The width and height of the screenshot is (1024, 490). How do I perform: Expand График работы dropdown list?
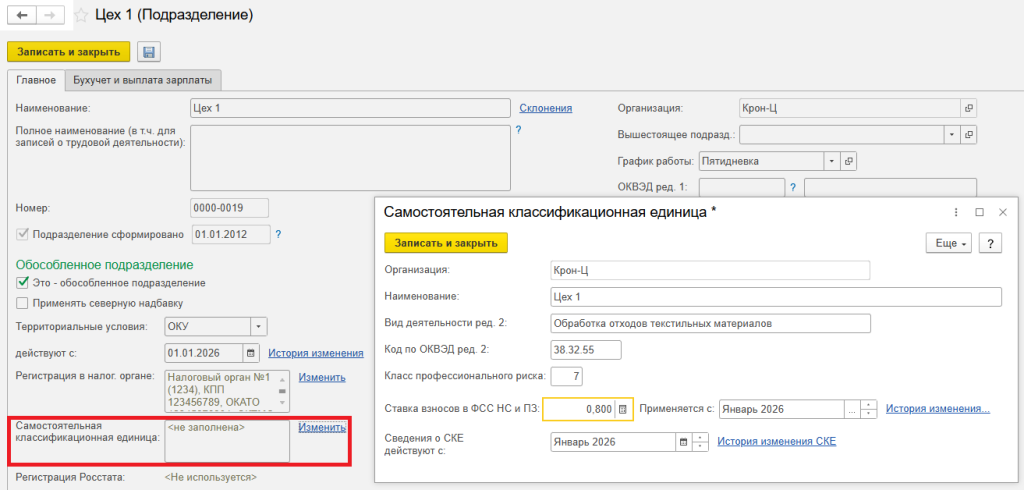pos(830,160)
